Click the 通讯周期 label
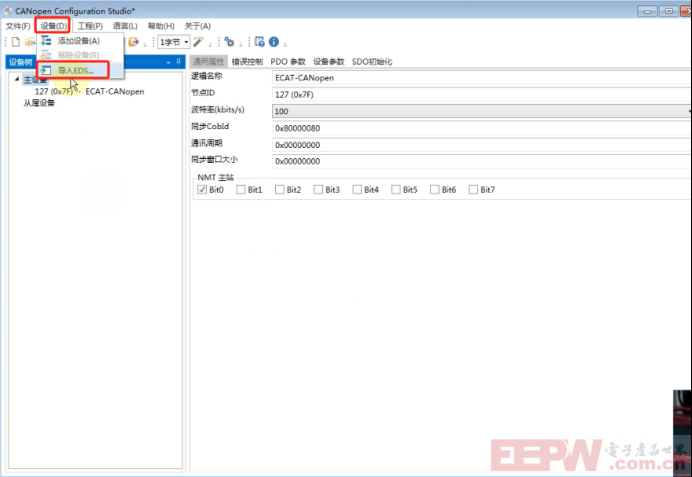The height and width of the screenshot is (477, 692). (207, 143)
